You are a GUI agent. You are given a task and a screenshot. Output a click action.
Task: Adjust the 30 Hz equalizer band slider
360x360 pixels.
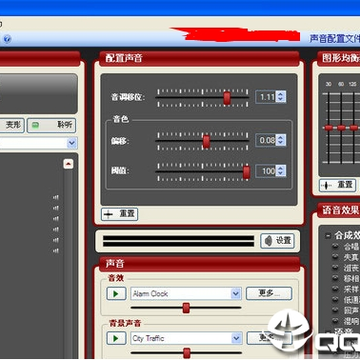[x=329, y=128]
